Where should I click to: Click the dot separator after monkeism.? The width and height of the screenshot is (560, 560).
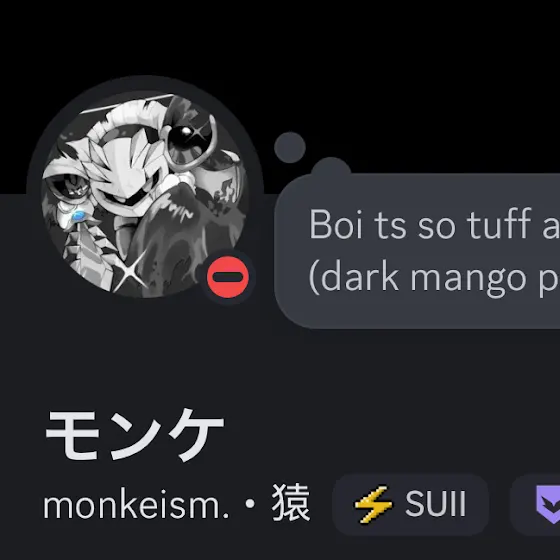(250, 504)
